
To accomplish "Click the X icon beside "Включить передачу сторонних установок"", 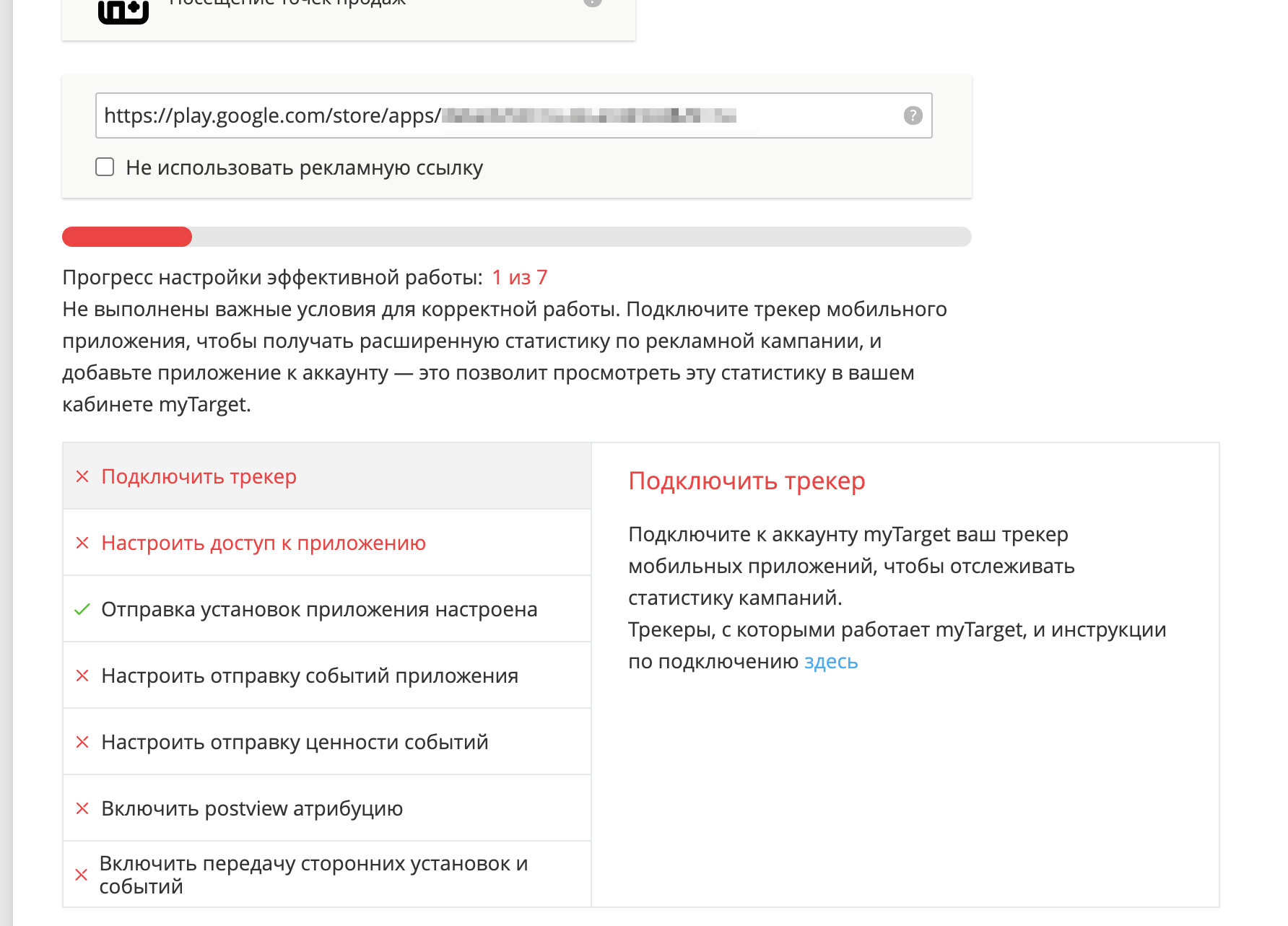I will point(82,875).
